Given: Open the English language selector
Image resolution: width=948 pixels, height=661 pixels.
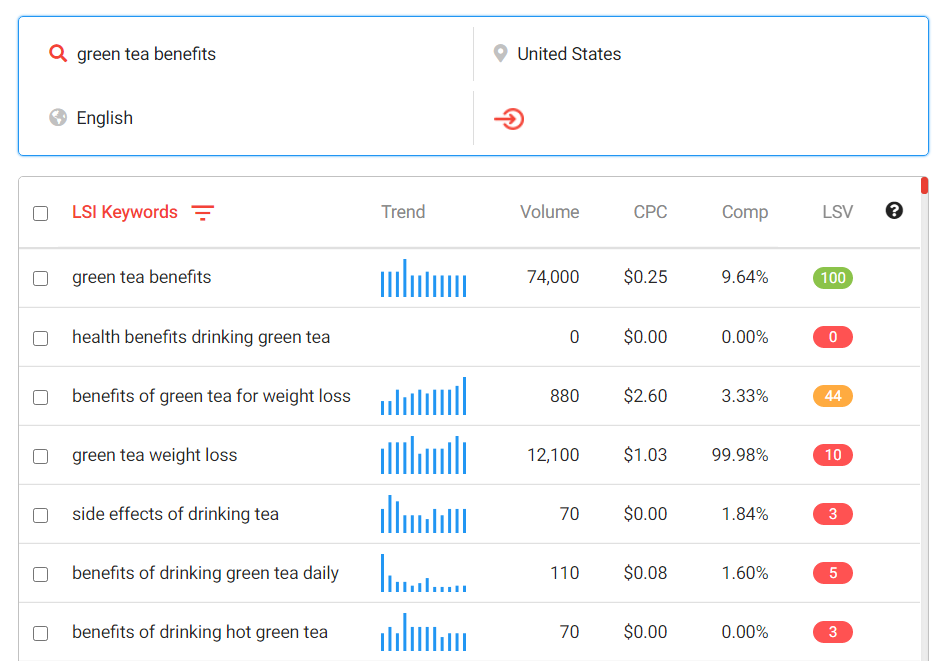Looking at the screenshot, I should pos(105,118).
